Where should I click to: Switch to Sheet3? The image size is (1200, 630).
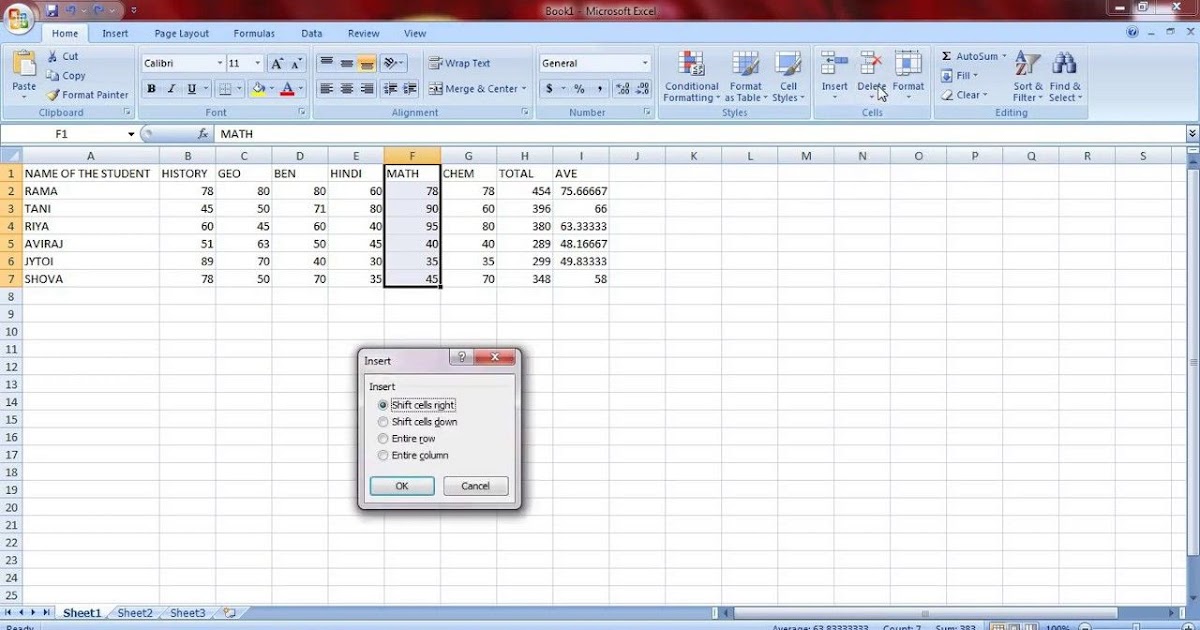click(187, 613)
